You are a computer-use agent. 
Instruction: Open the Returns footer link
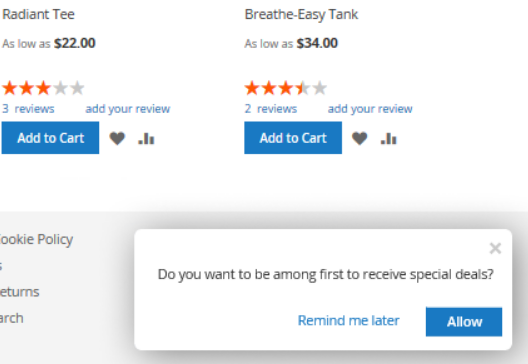20,292
